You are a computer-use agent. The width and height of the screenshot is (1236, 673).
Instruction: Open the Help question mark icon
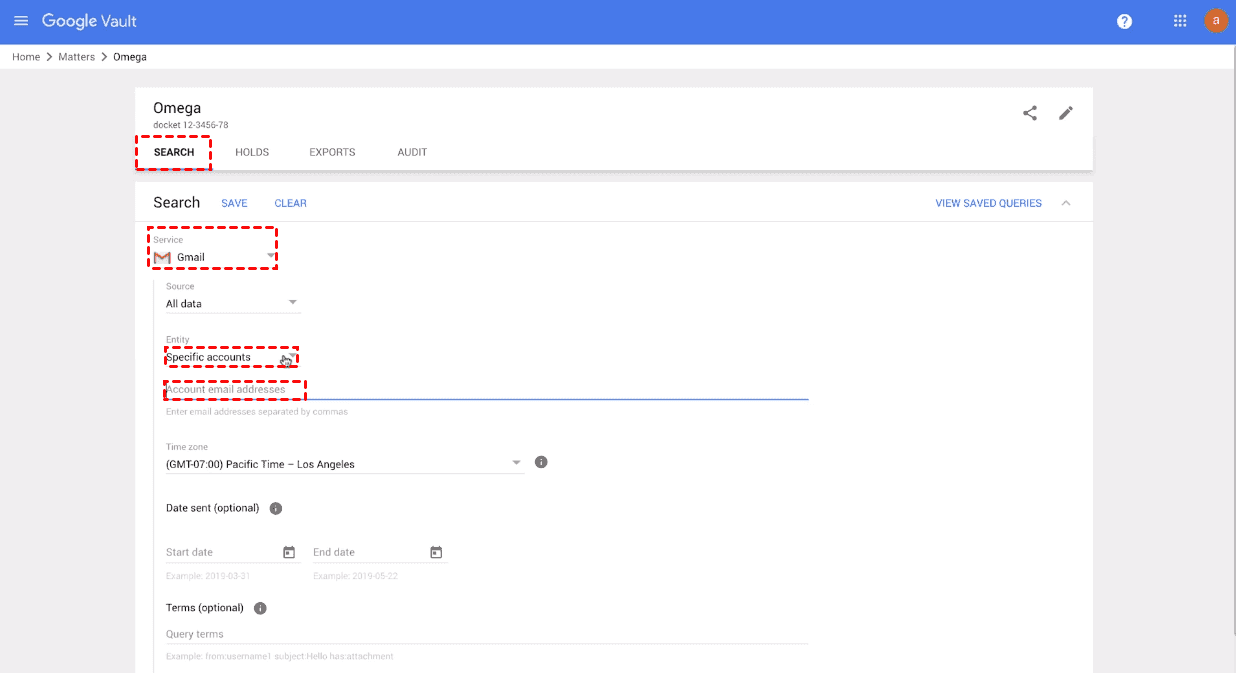1124,21
